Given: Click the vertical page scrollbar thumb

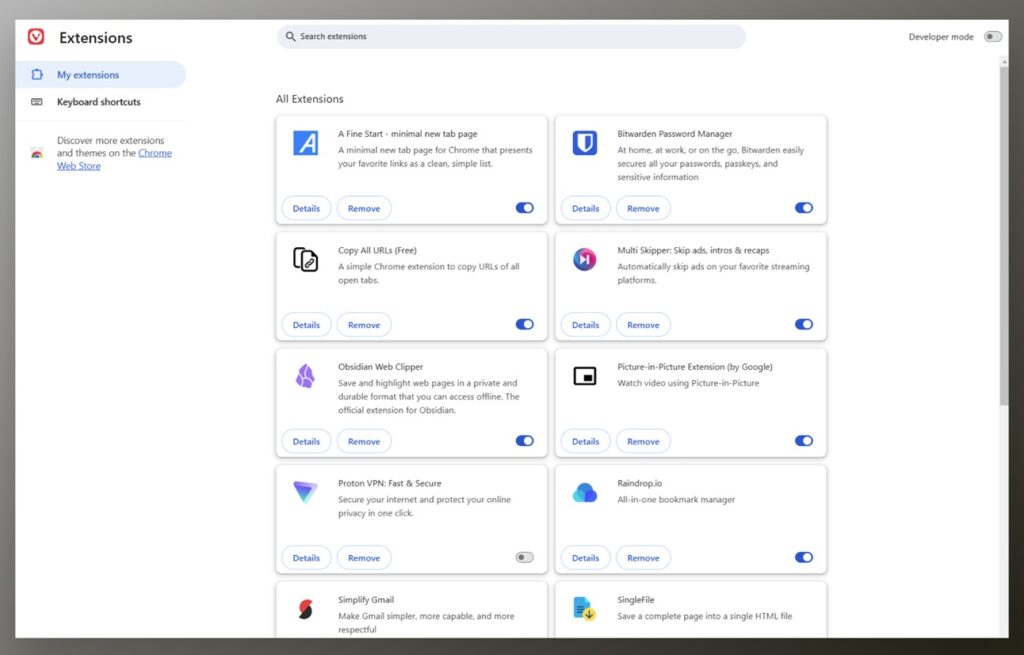Looking at the screenshot, I should click(1004, 235).
